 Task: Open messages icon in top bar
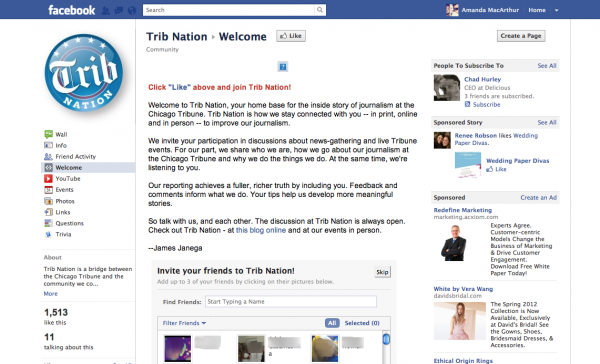[119, 10]
